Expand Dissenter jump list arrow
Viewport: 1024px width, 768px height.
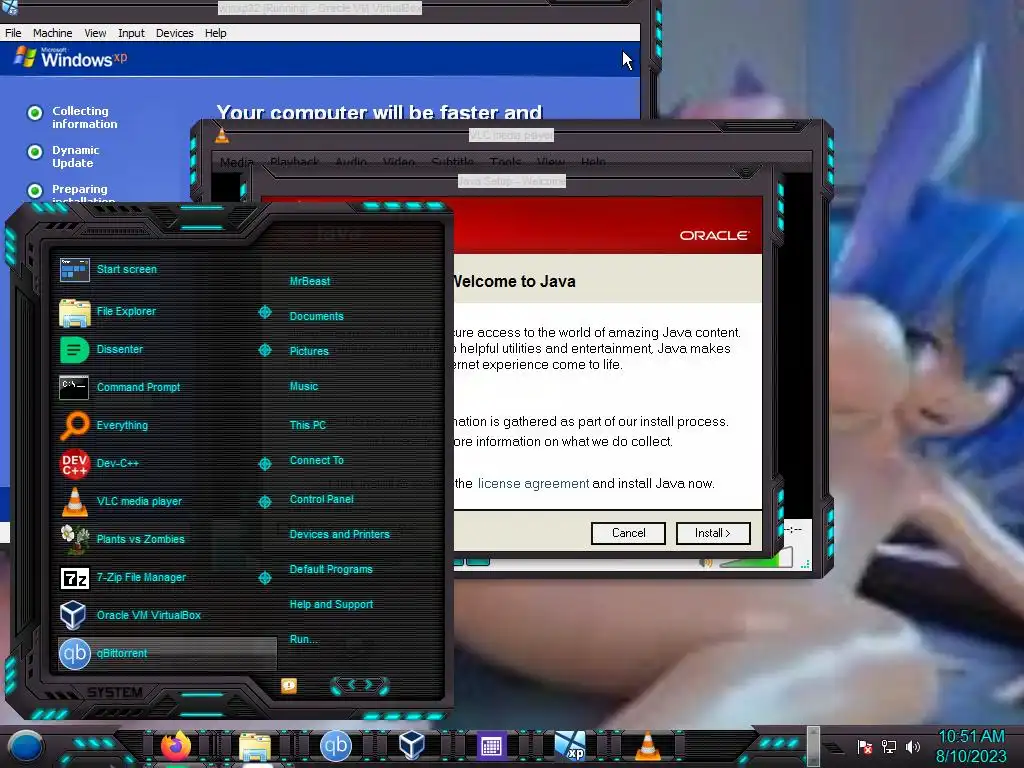pos(265,350)
